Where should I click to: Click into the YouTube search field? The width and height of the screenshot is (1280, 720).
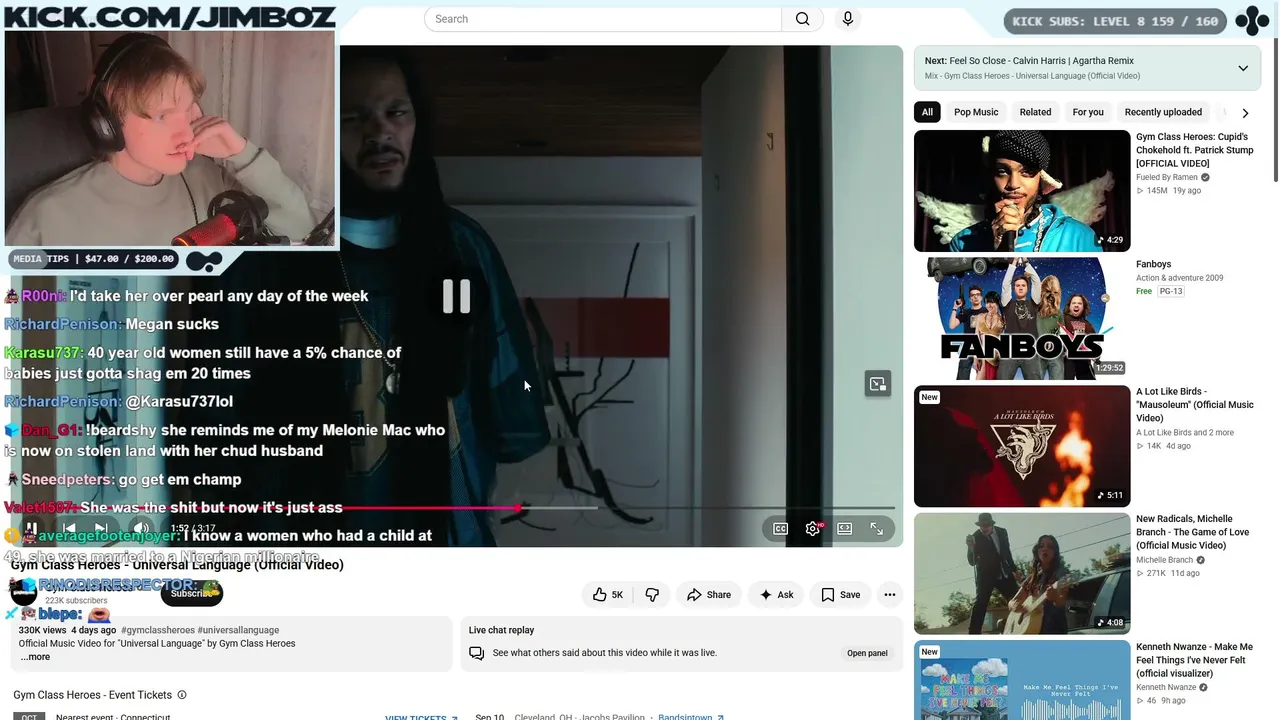pyautogui.click(x=603, y=19)
